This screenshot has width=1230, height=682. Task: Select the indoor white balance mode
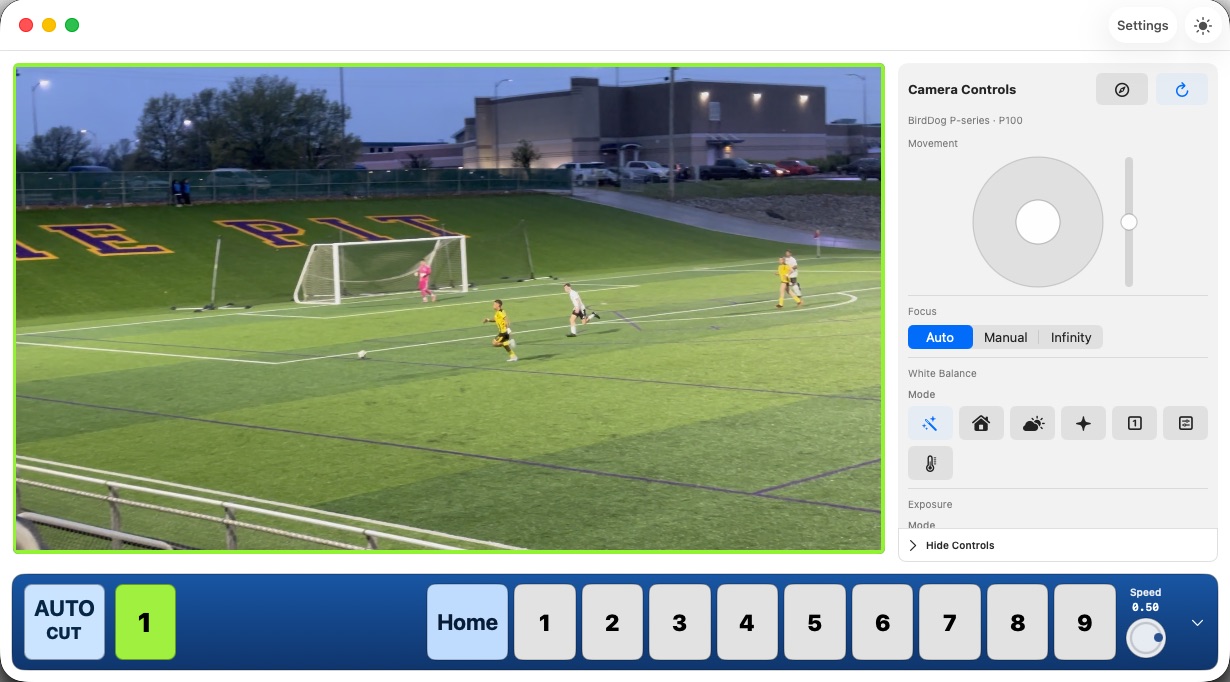pyautogui.click(x=981, y=423)
